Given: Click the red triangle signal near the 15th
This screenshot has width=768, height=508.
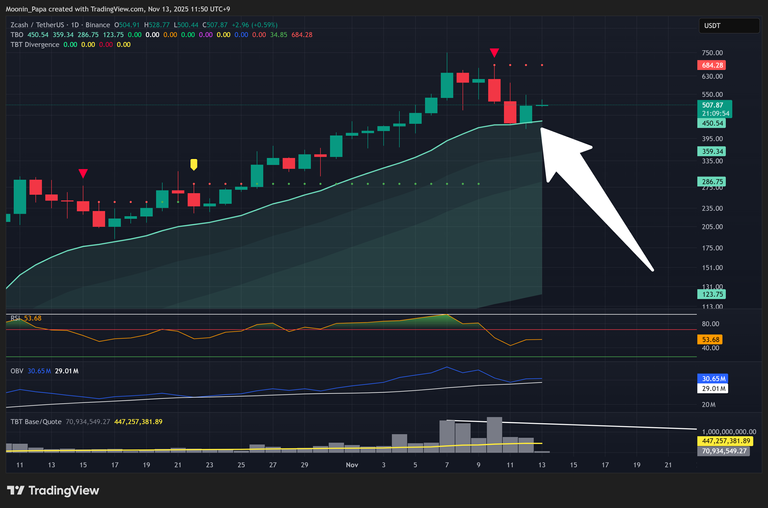Looking at the screenshot, I should tap(83, 174).
